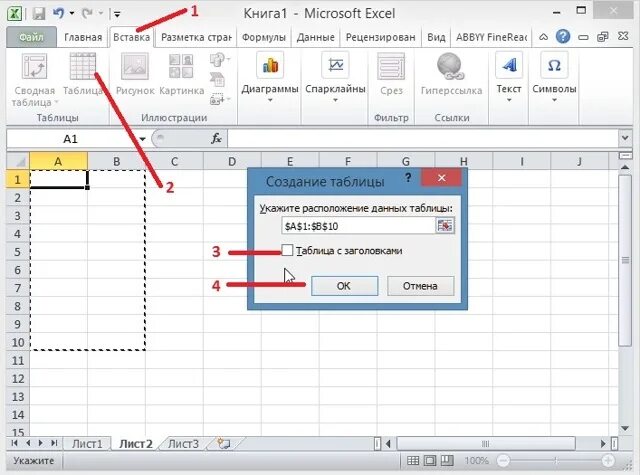Expand the formula bar chevron
The image size is (640, 475).
click(x=625, y=139)
